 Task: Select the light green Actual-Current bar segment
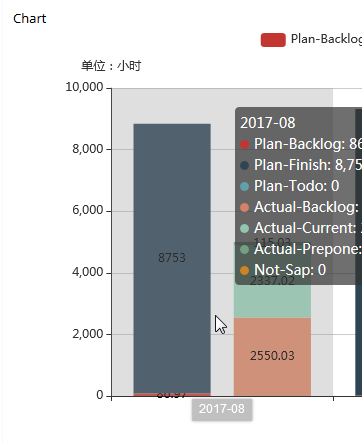(272, 301)
